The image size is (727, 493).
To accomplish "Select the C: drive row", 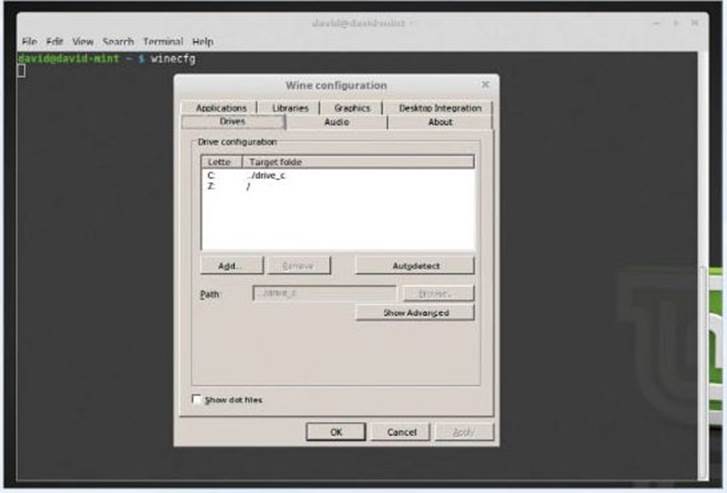I will [338, 175].
